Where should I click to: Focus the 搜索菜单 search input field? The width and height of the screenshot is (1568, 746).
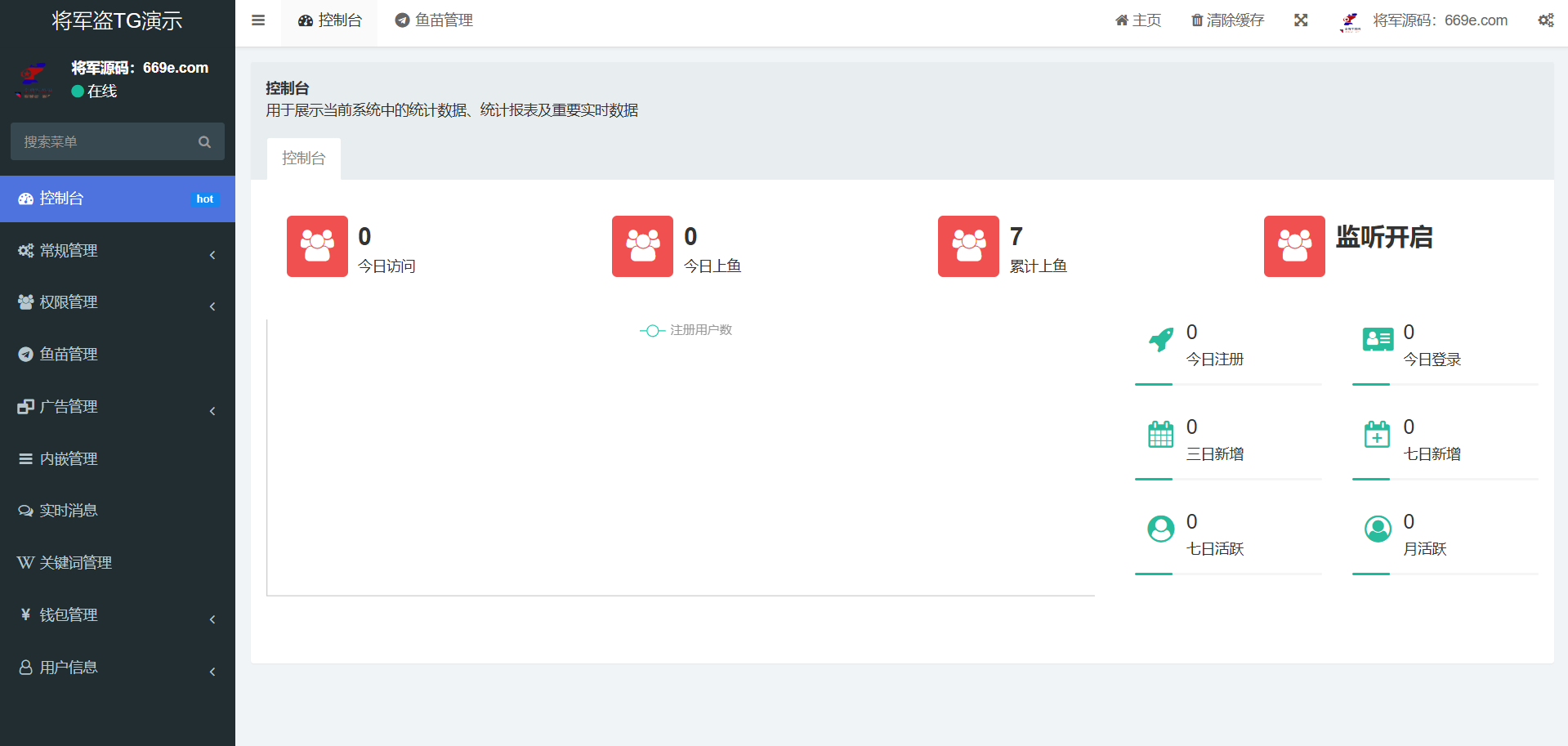coord(106,142)
